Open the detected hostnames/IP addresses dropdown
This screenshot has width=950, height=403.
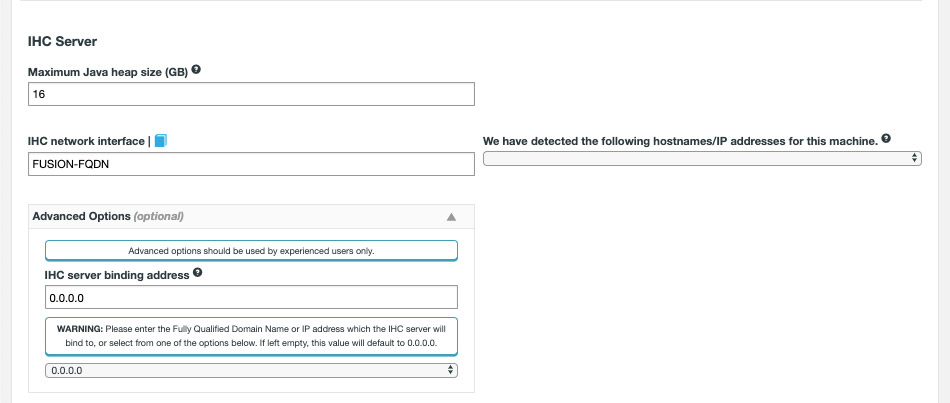pyautogui.click(x=702, y=158)
